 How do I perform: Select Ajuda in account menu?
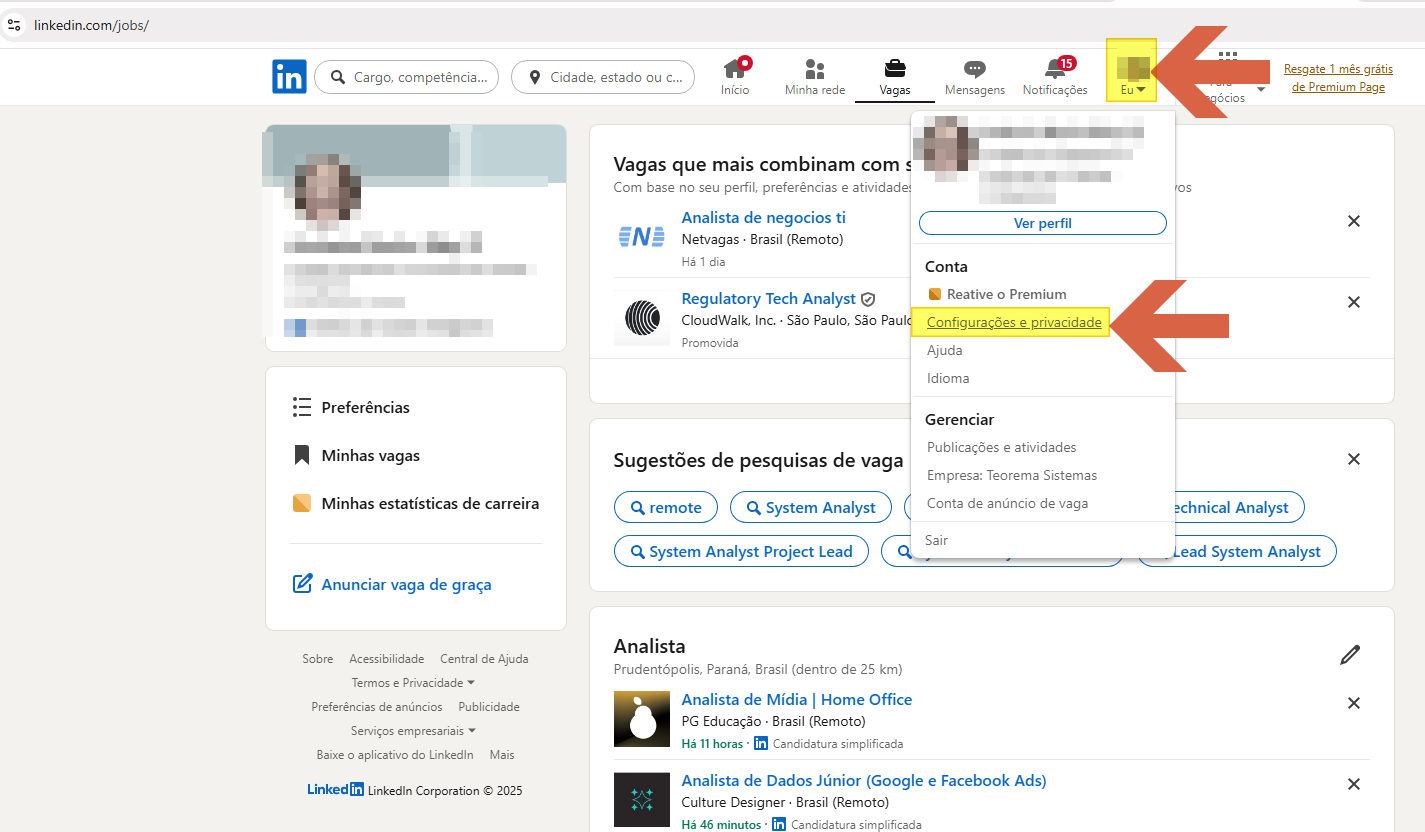point(945,351)
